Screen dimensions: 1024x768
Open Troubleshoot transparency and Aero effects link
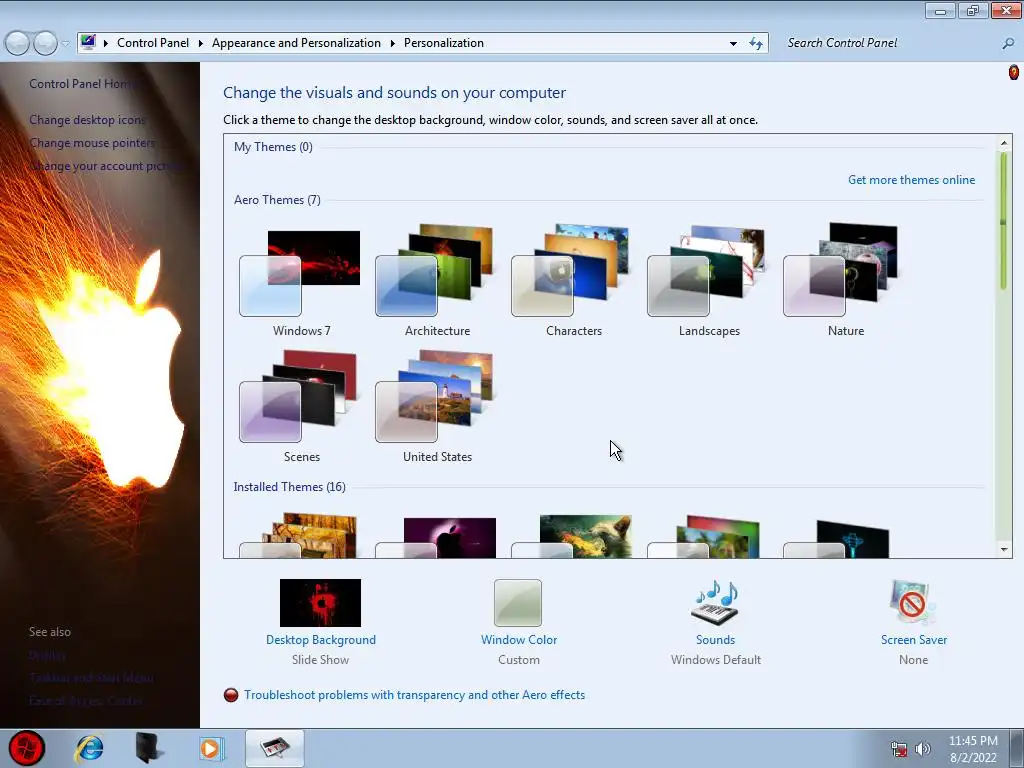click(x=415, y=695)
